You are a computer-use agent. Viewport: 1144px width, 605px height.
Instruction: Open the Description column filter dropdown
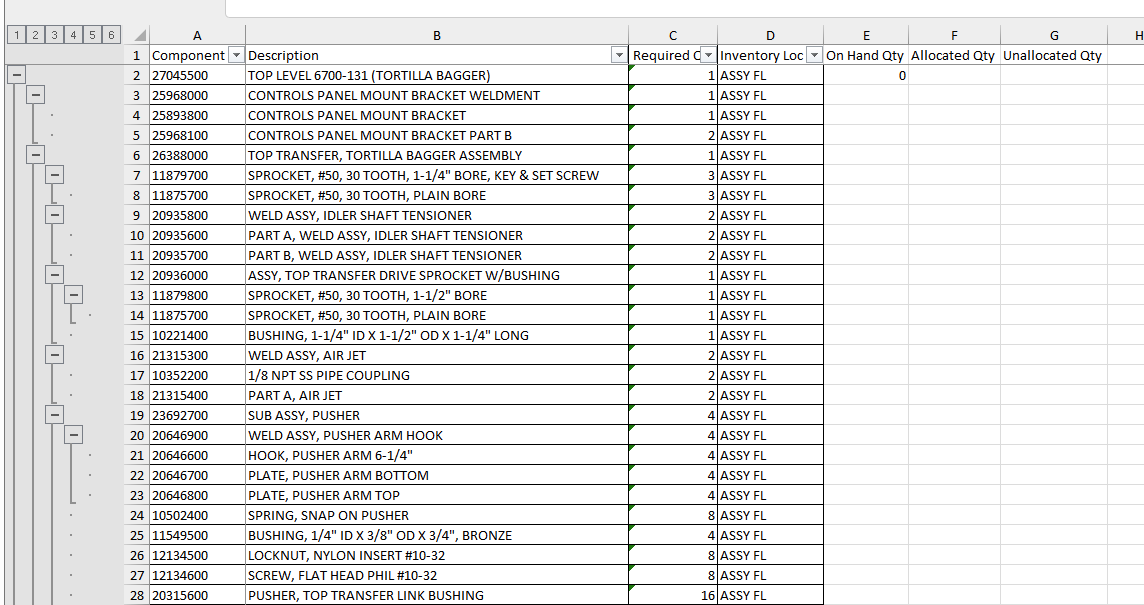point(619,55)
